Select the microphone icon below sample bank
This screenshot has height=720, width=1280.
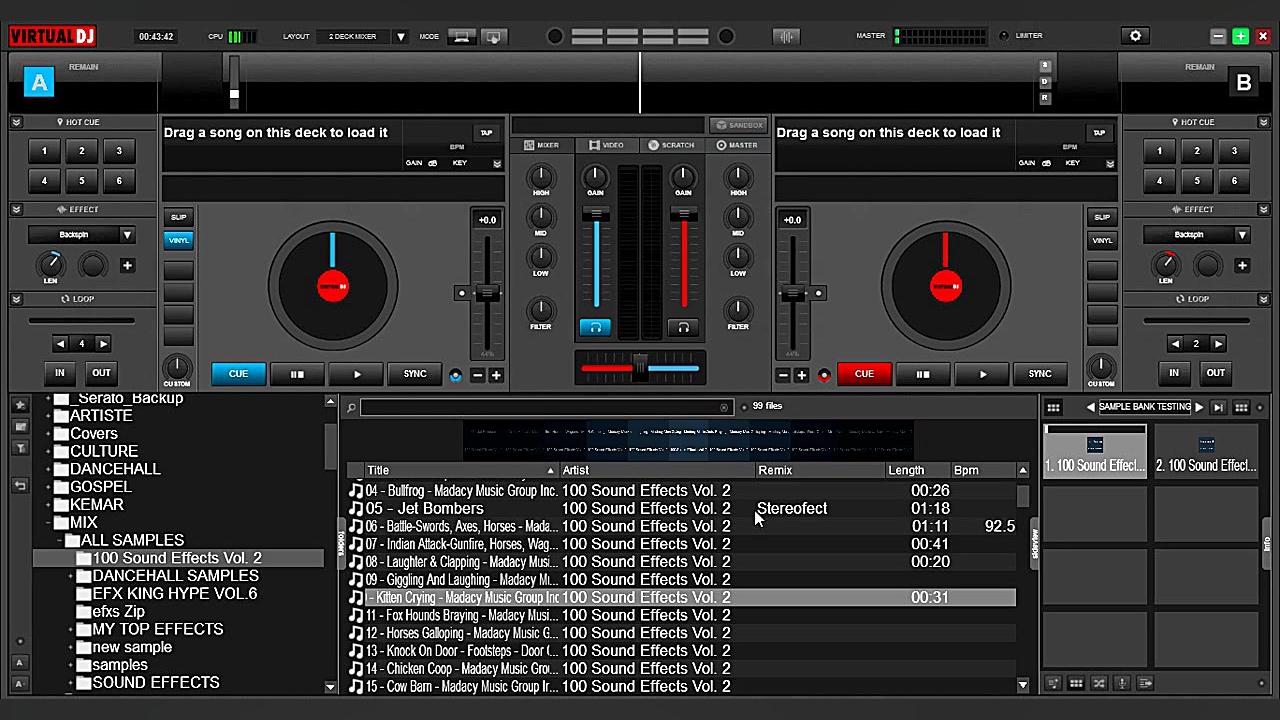pyautogui.click(x=1122, y=683)
